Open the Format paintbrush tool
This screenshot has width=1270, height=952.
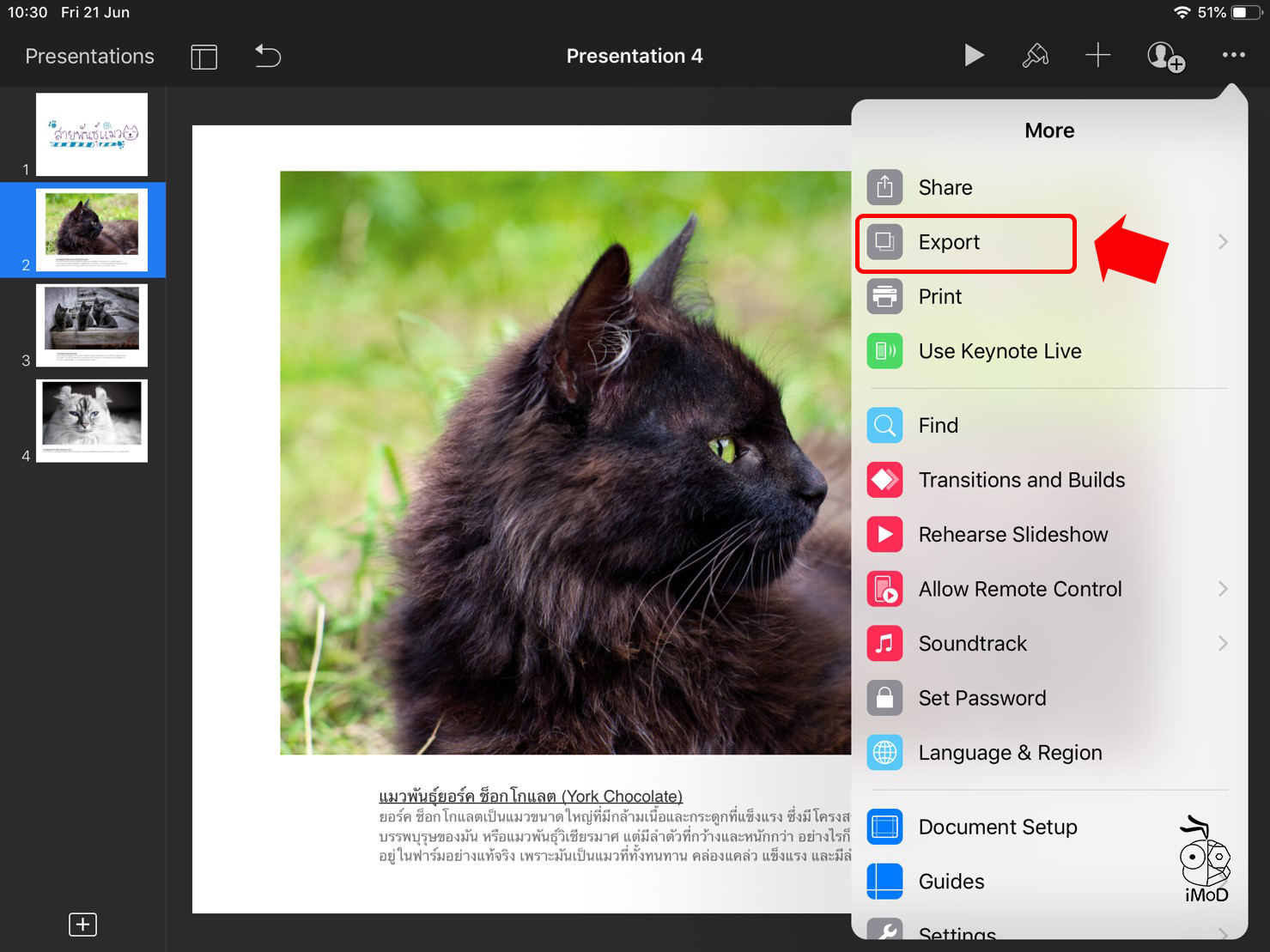point(1035,56)
